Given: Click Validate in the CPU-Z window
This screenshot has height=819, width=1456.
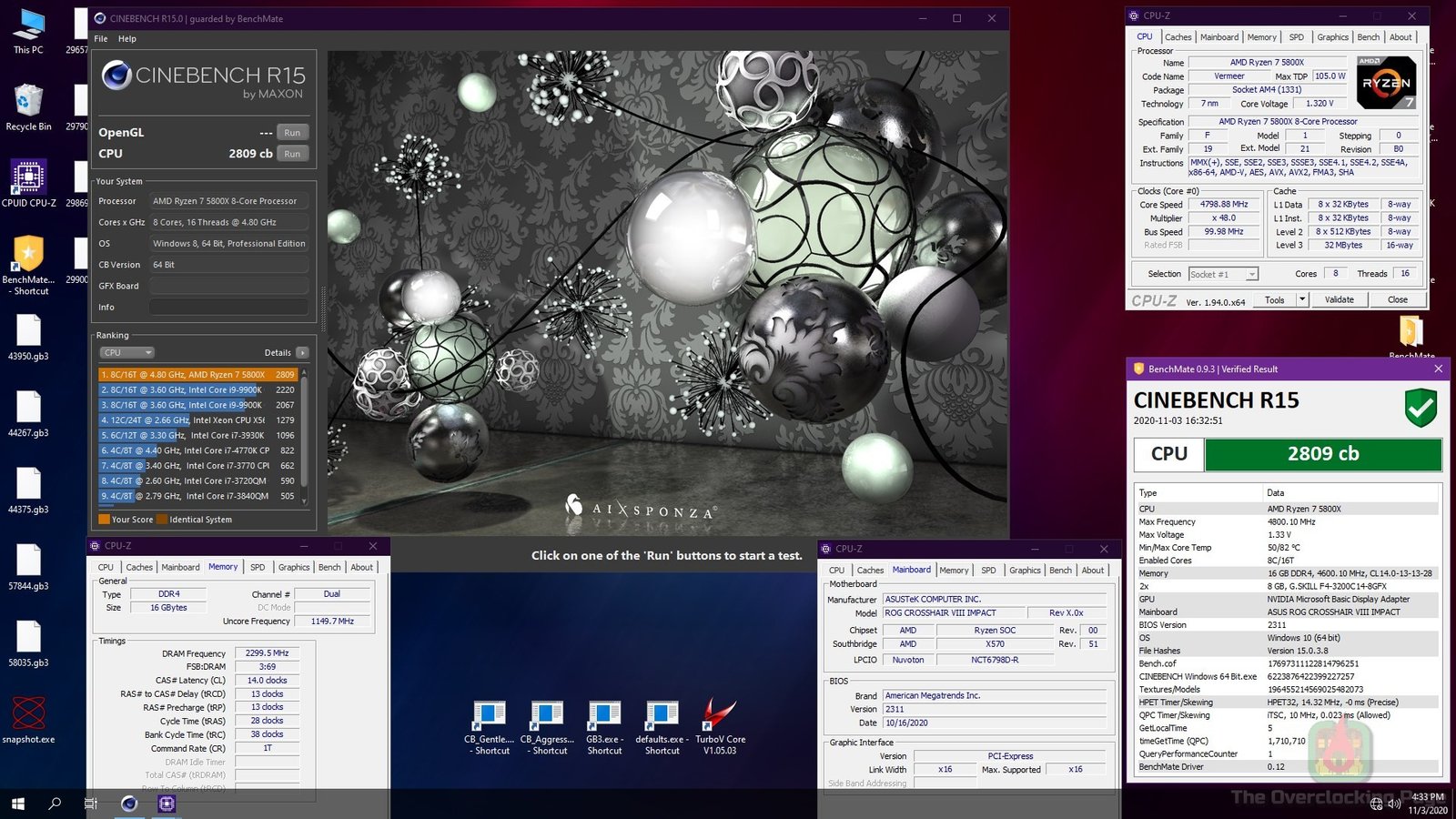Looking at the screenshot, I should [1339, 299].
